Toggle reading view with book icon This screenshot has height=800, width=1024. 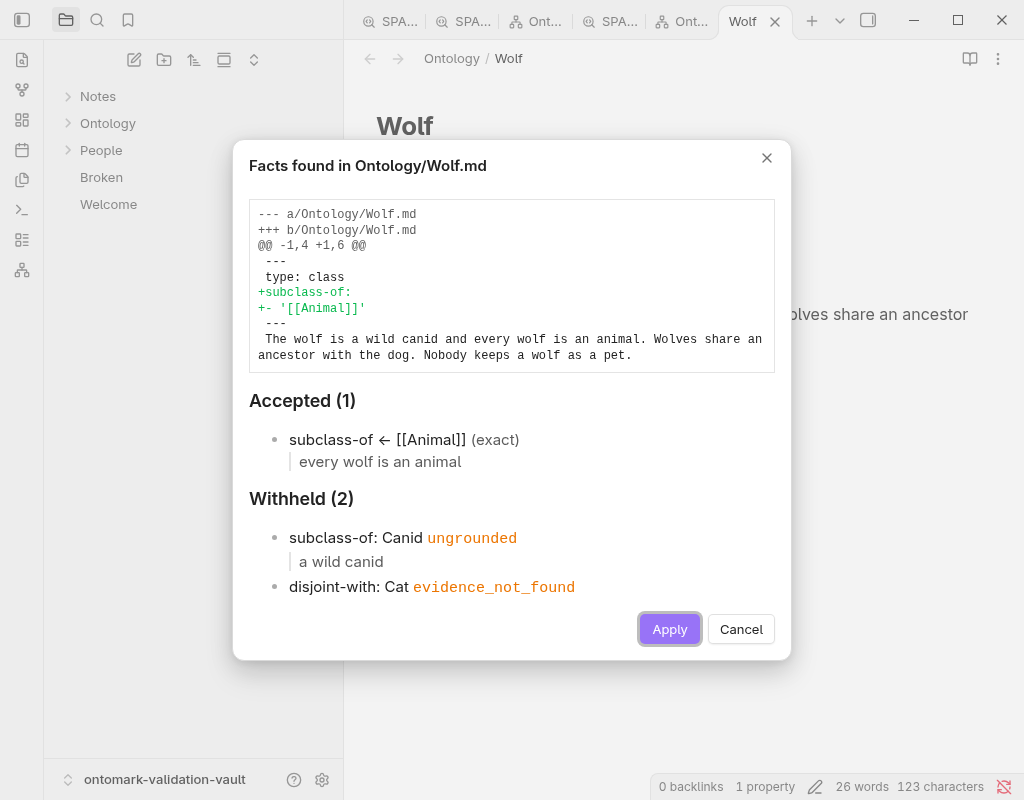click(970, 59)
